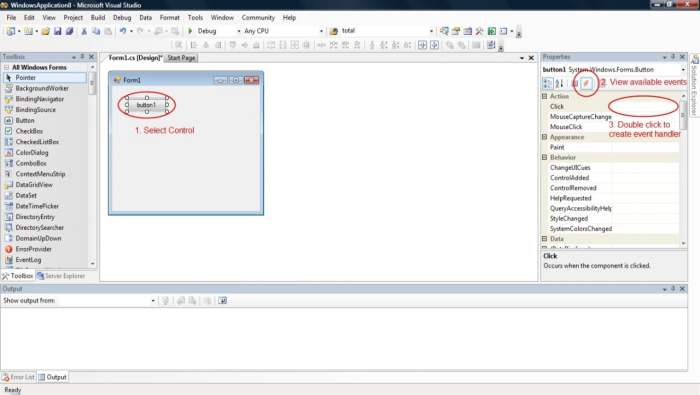Open Solution Explorer from the toolbar icon

(x=444, y=31)
